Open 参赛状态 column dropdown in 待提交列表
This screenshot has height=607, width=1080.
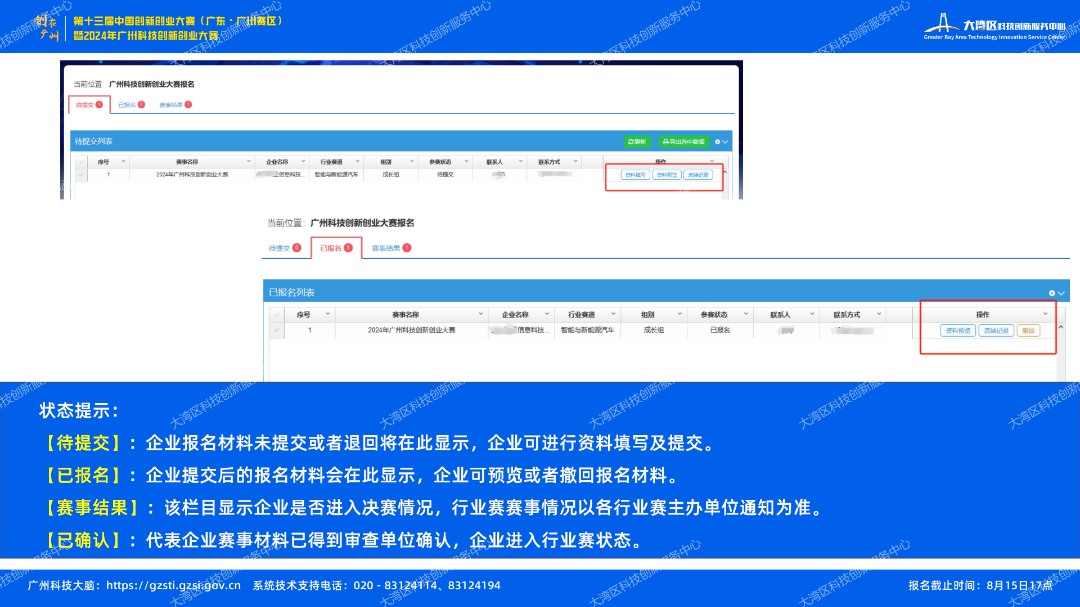tap(466, 162)
